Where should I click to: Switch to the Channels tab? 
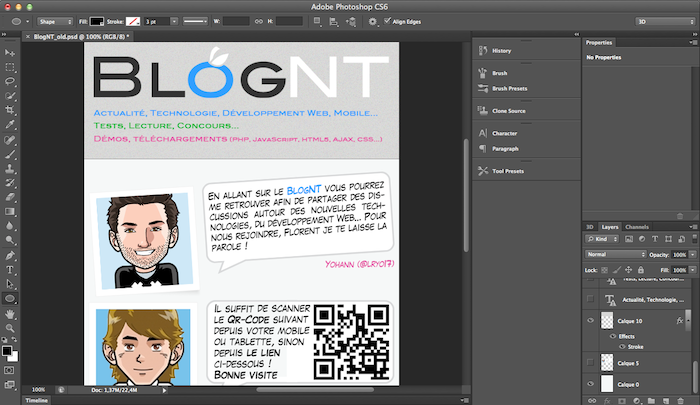(x=636, y=227)
